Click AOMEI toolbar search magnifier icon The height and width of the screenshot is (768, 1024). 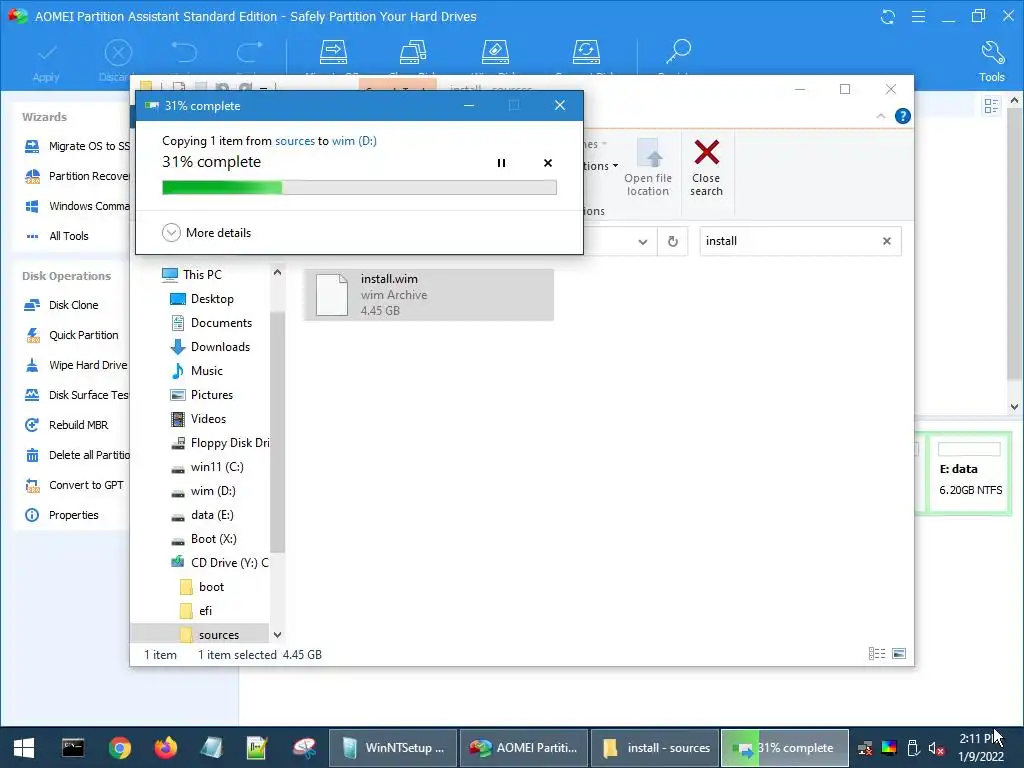678,52
